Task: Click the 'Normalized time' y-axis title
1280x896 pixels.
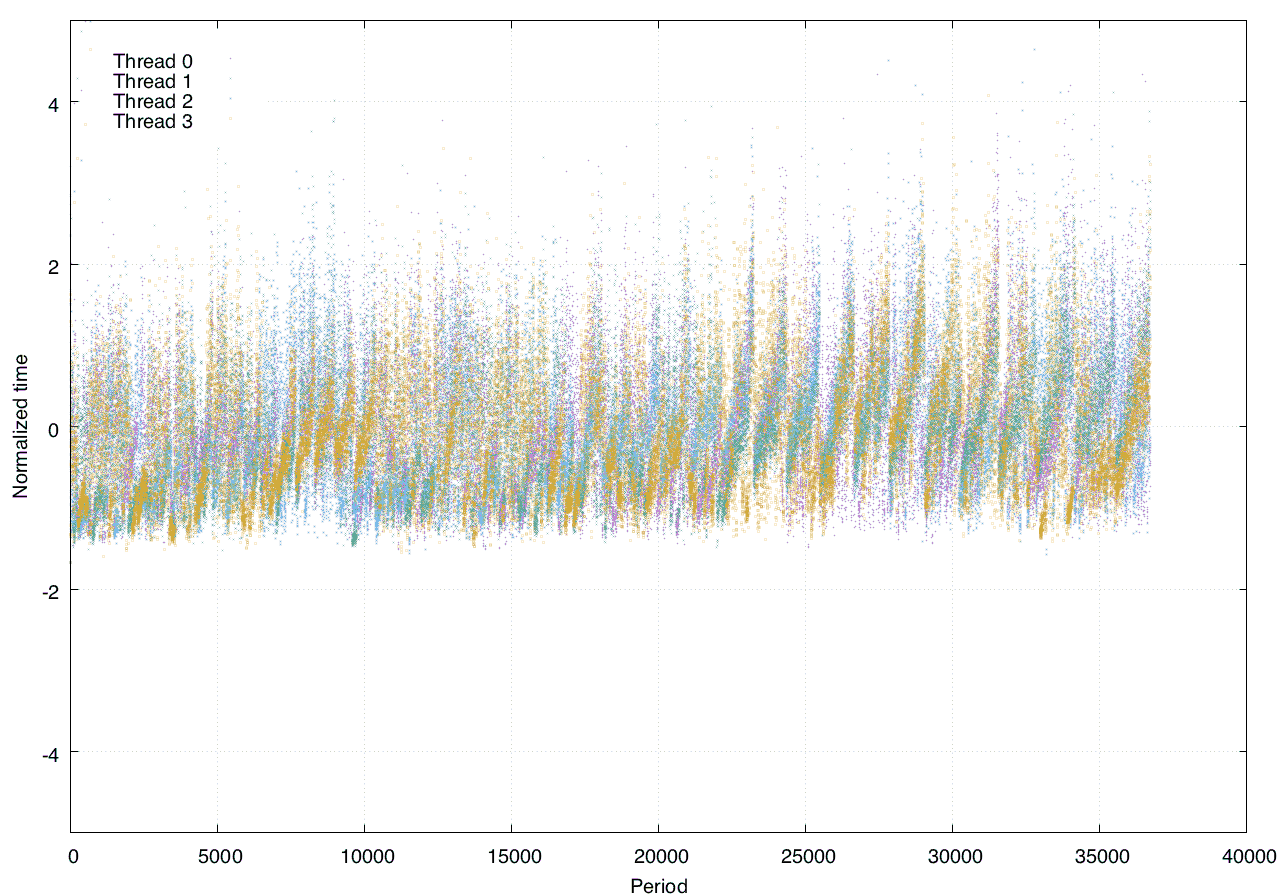Action: (x=20, y=427)
